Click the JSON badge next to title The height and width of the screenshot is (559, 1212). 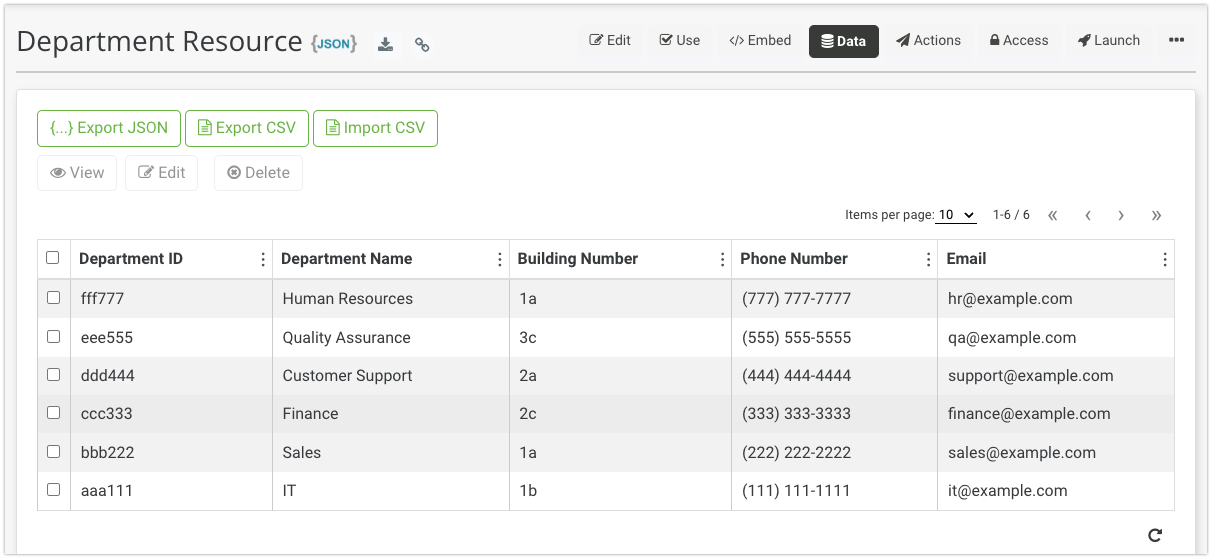pyautogui.click(x=334, y=43)
